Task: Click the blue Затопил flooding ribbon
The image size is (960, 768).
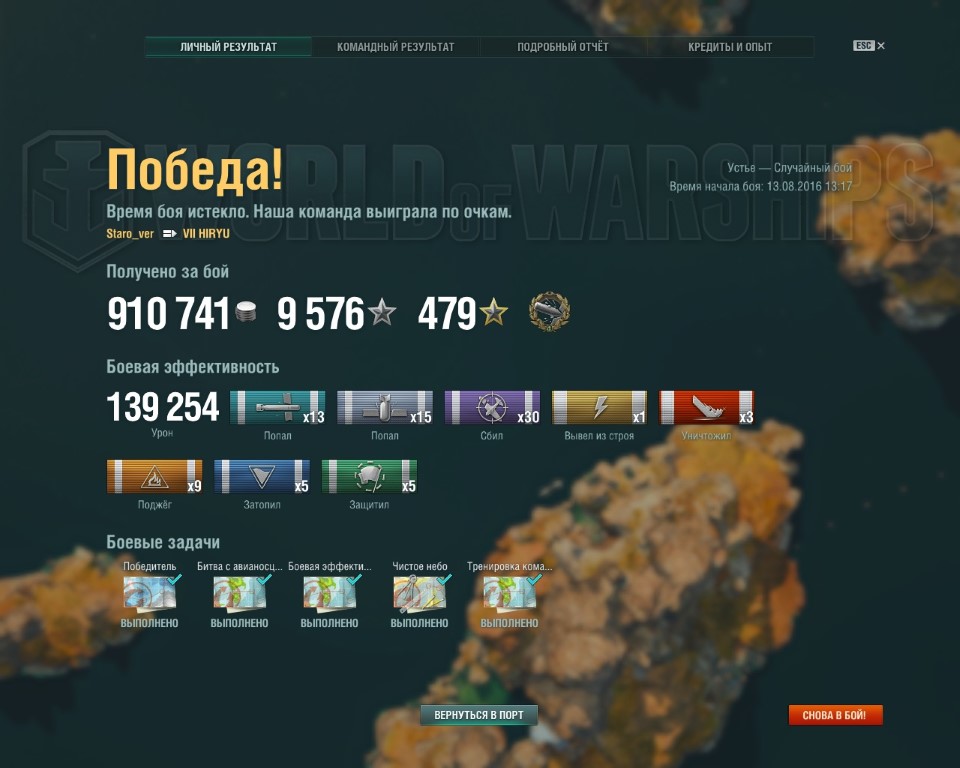Action: [x=262, y=476]
